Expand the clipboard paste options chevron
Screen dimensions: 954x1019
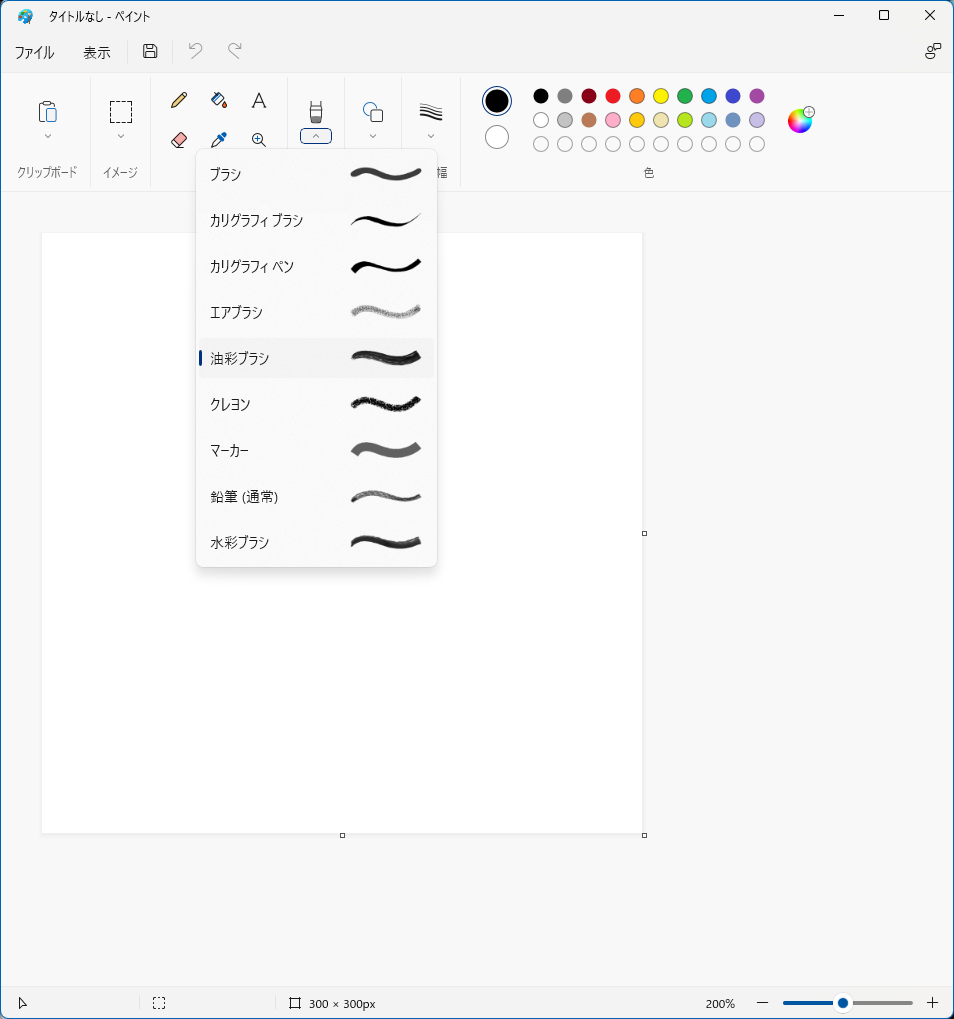click(x=47, y=136)
